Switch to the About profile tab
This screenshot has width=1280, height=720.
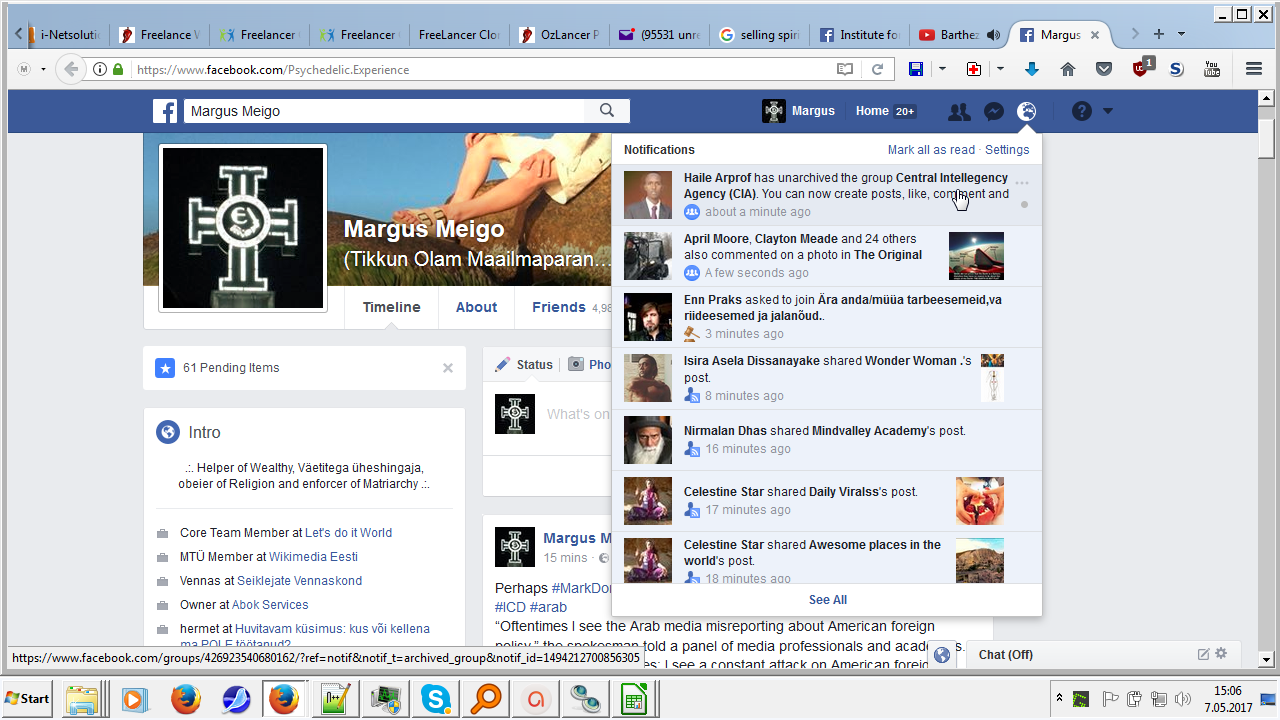coord(476,307)
